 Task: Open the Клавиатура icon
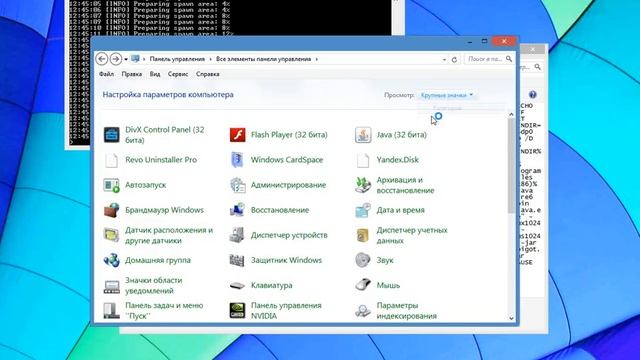[x=237, y=286]
